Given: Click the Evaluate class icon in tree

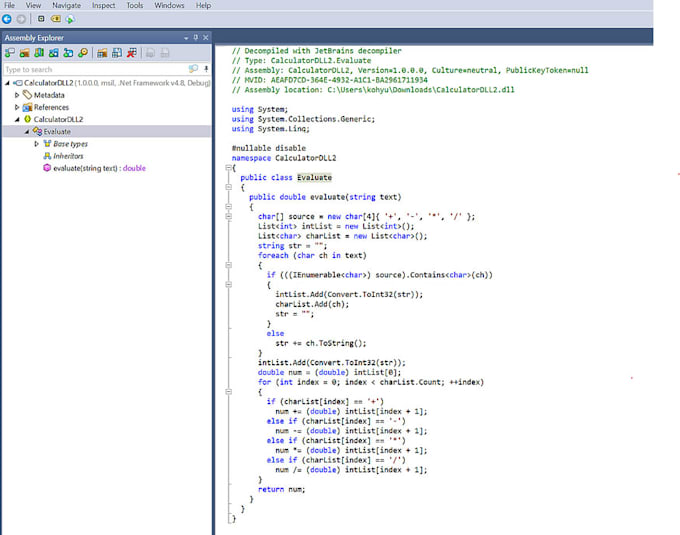Looking at the screenshot, I should 37,131.
